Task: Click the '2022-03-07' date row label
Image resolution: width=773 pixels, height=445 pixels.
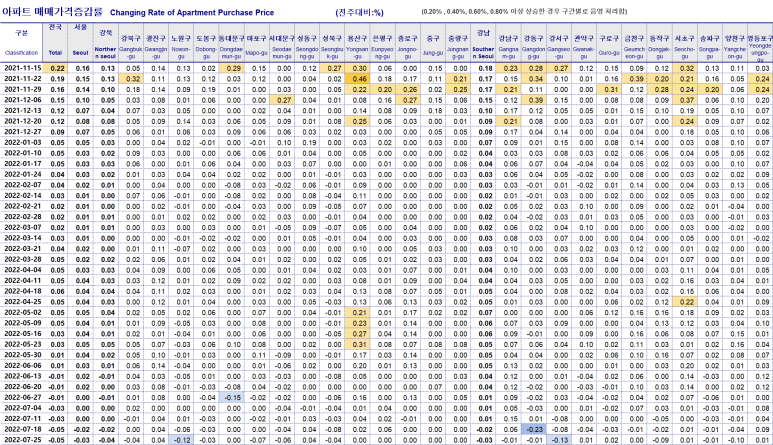Action: 22,227
